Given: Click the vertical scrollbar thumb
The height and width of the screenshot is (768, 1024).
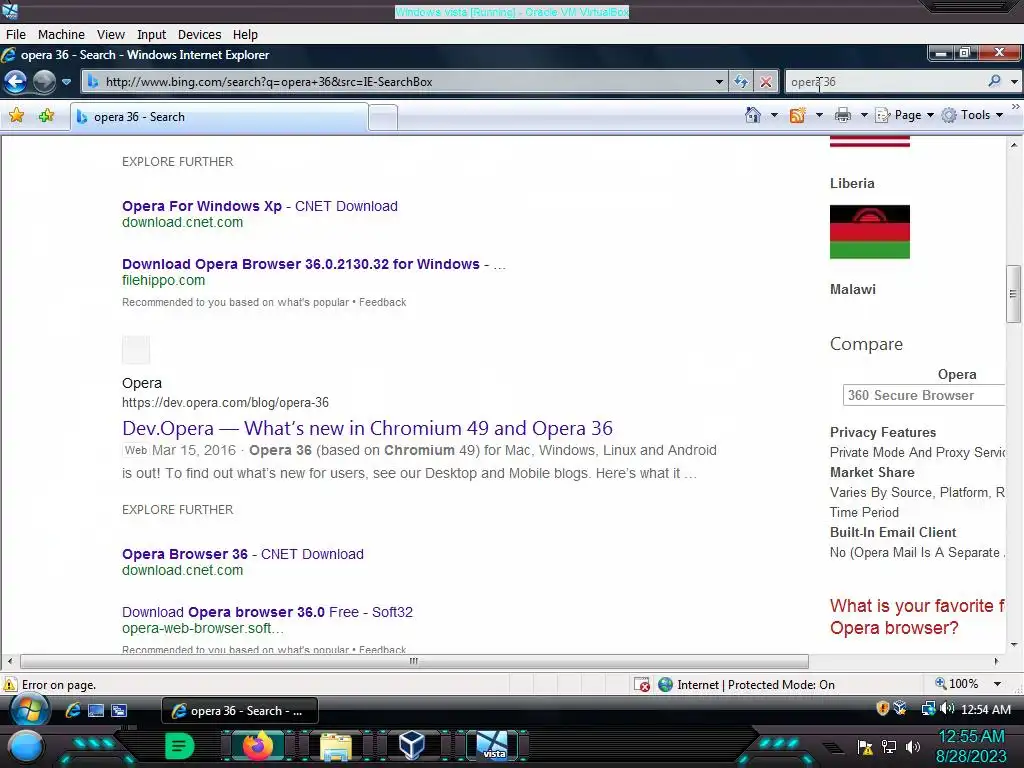Looking at the screenshot, I should (x=1013, y=293).
